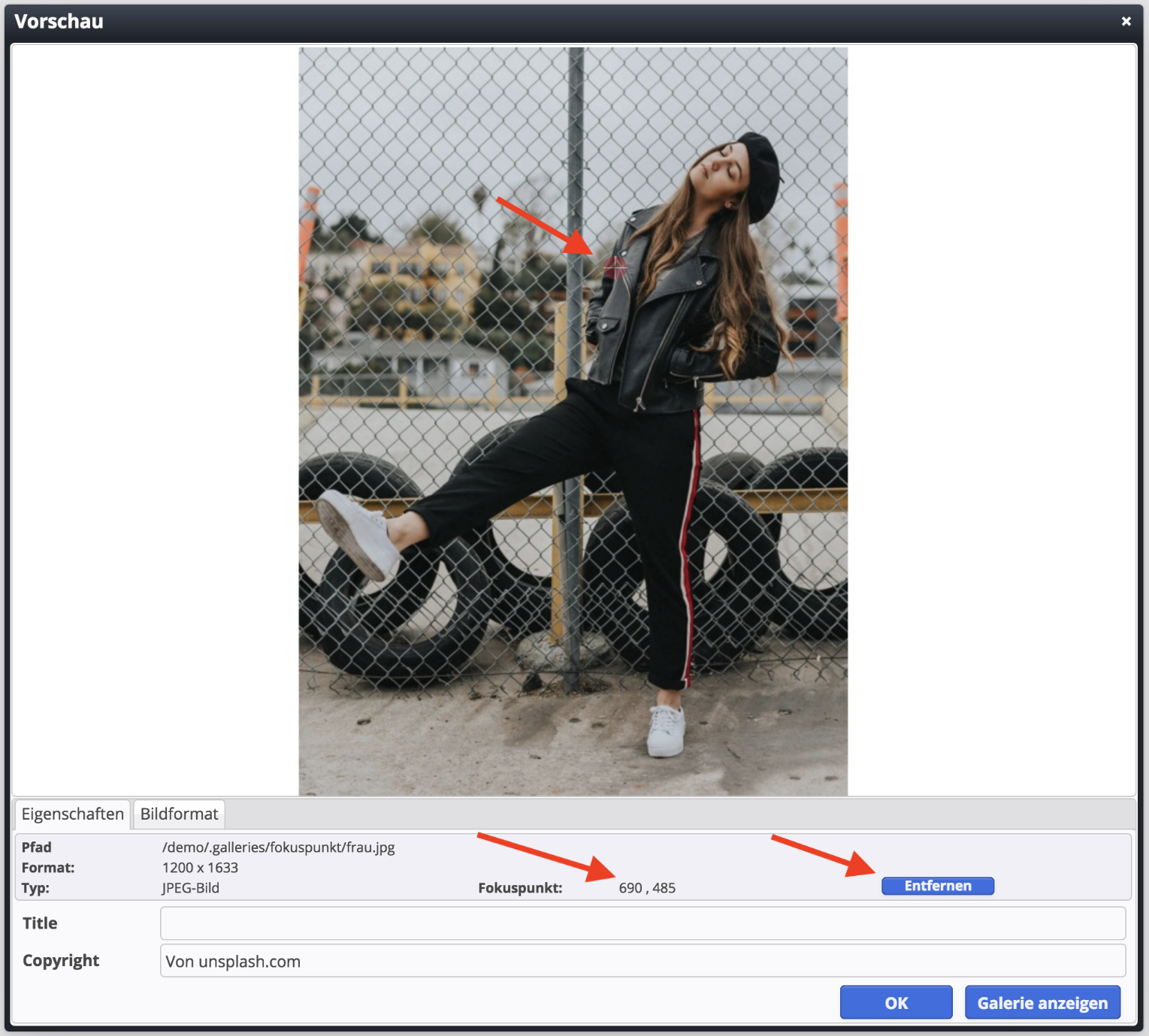Click the JPEG-Bild type value

coord(191,888)
